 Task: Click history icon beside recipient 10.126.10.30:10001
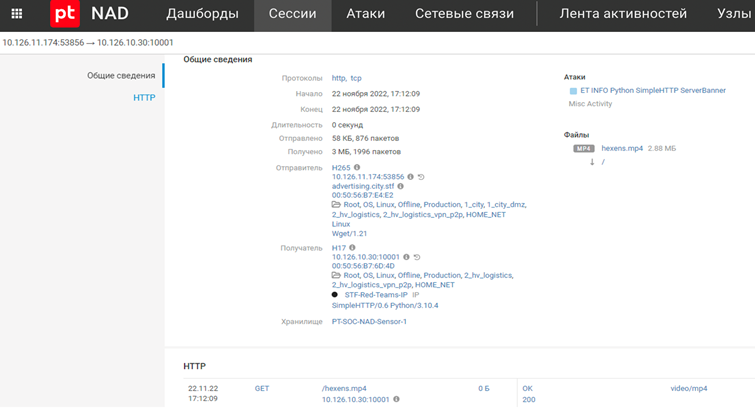tap(417, 257)
